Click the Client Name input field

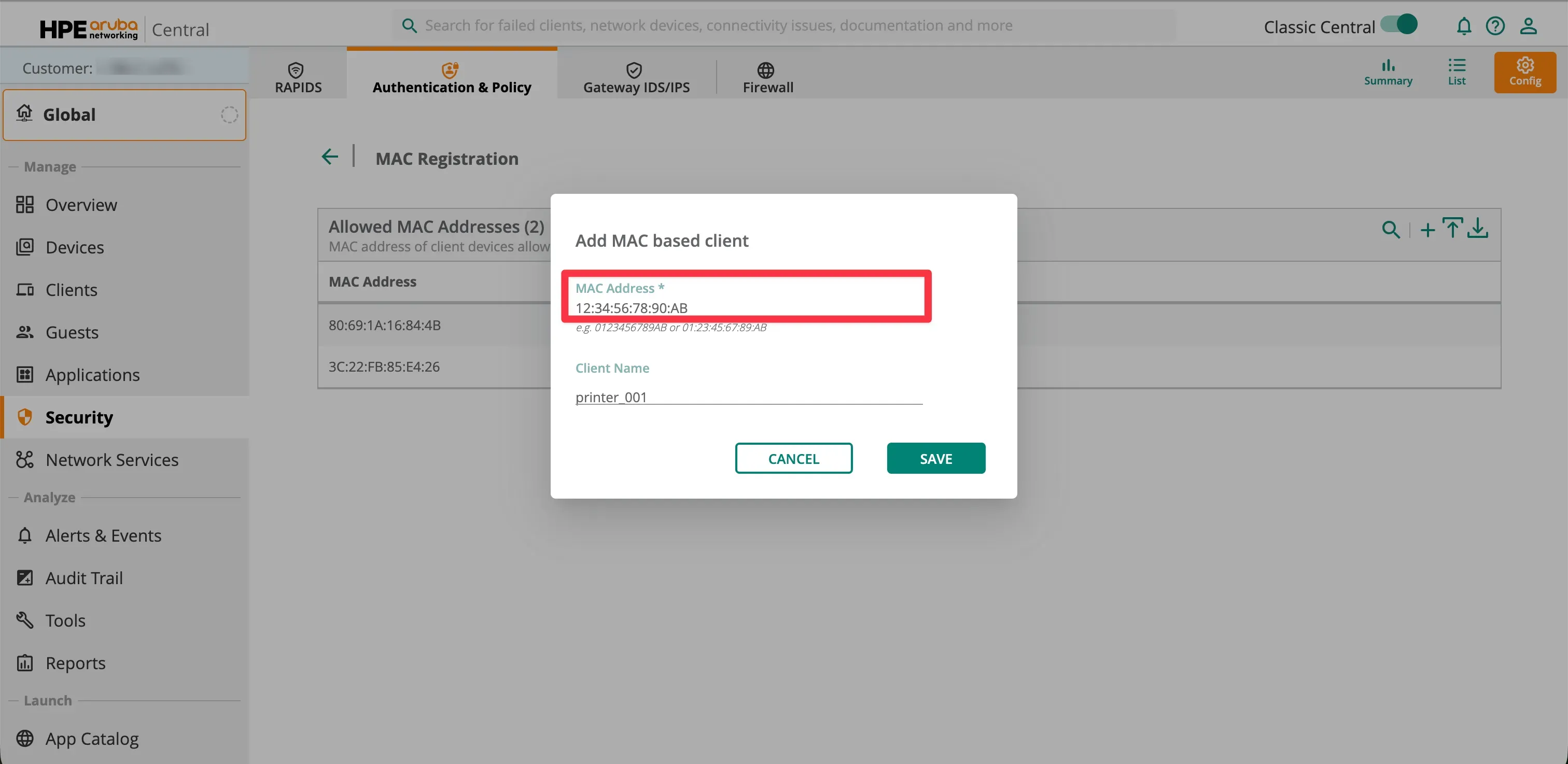pos(748,397)
